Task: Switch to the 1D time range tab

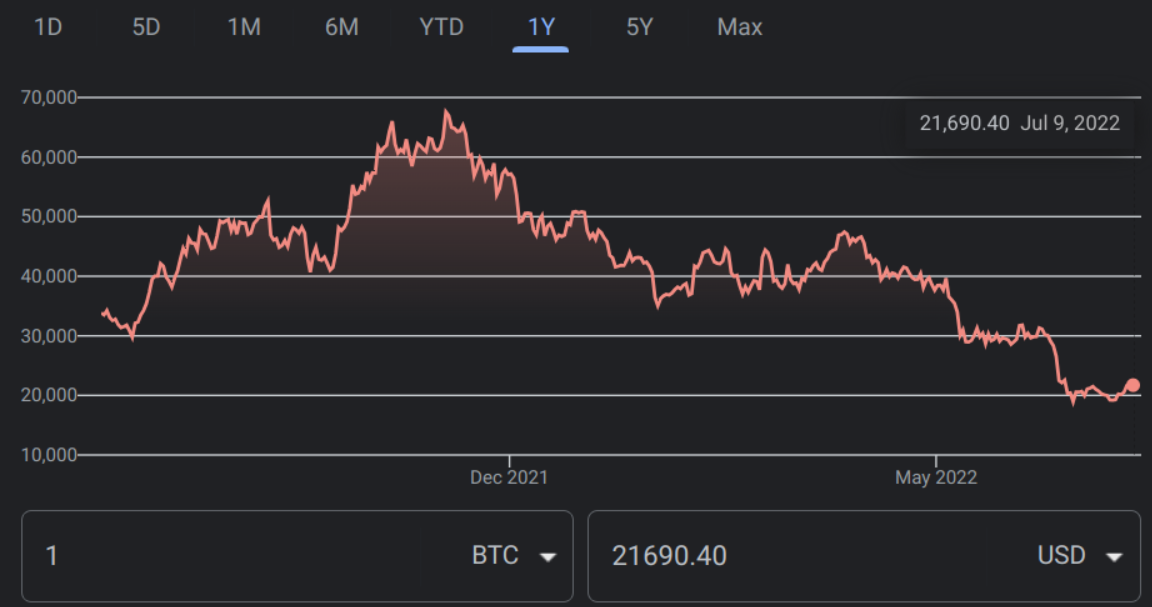Action: pos(48,27)
